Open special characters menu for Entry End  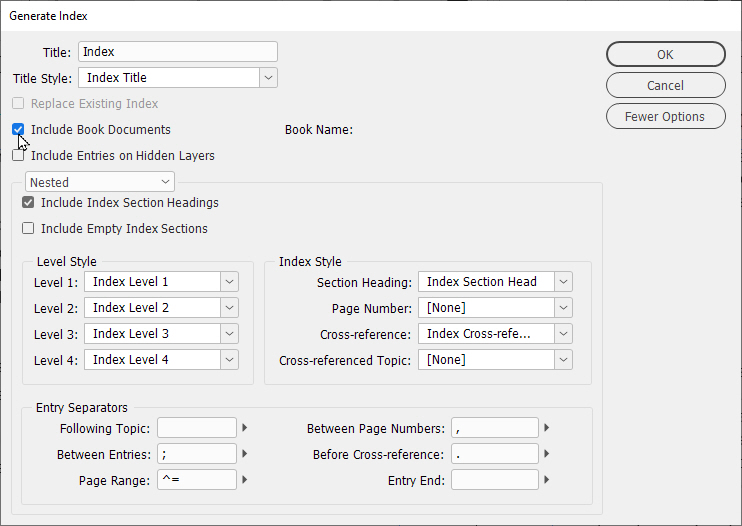pyautogui.click(x=547, y=480)
